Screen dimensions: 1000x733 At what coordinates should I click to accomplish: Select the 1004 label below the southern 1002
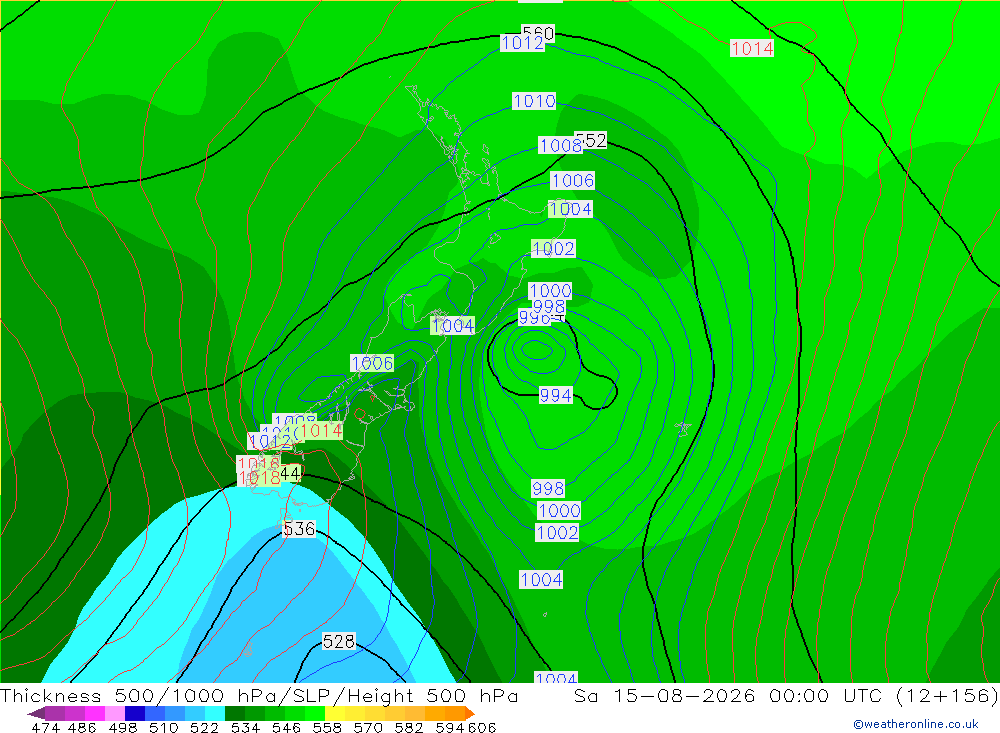point(541,579)
